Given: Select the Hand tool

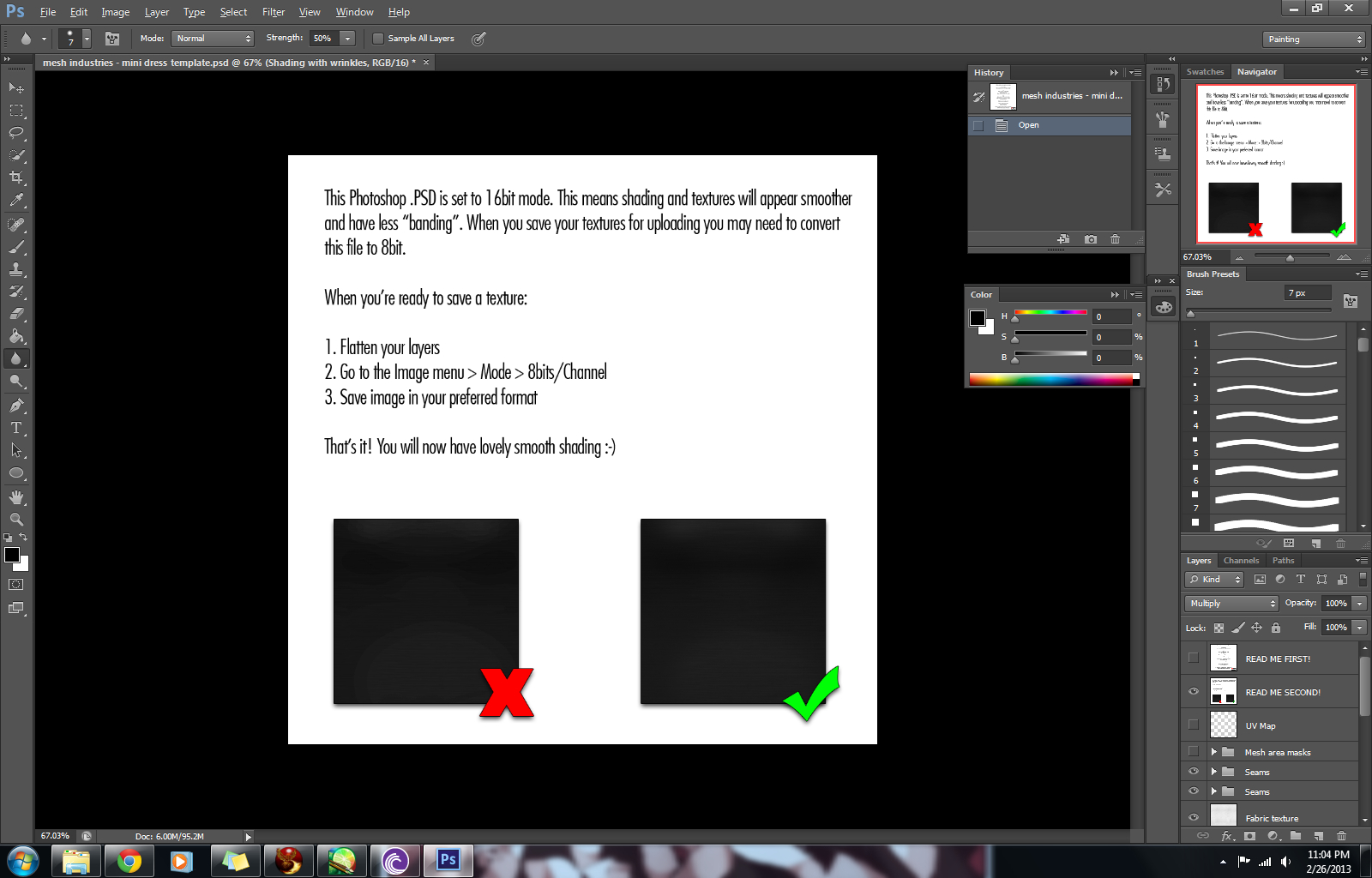Looking at the screenshot, I should point(16,497).
